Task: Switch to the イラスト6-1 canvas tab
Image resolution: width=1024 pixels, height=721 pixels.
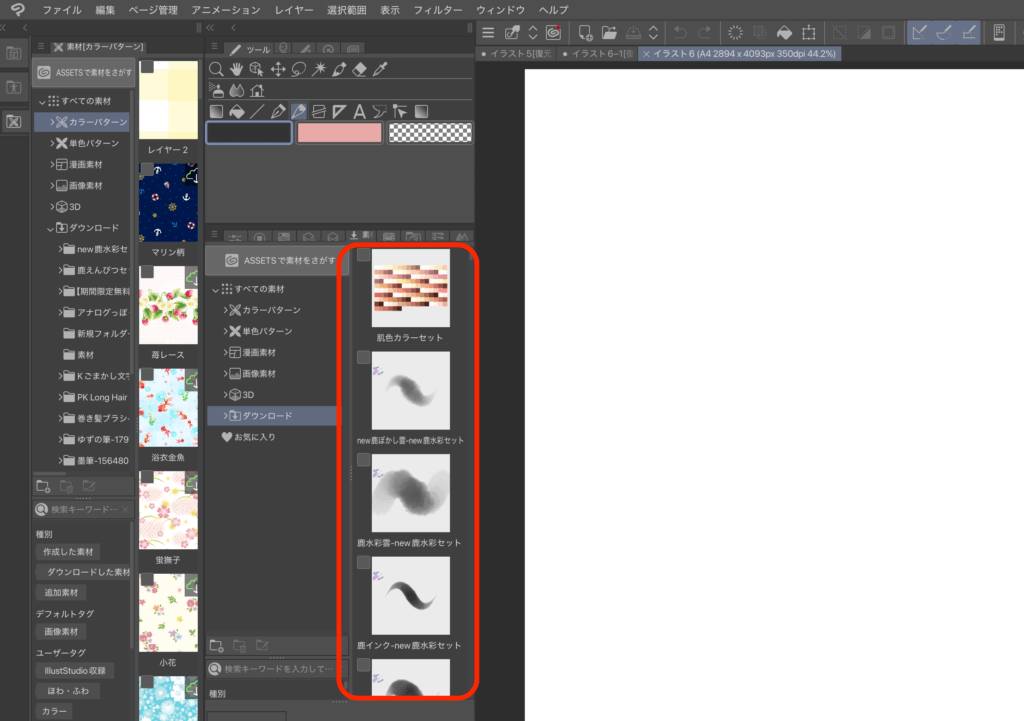Action: tap(598, 54)
